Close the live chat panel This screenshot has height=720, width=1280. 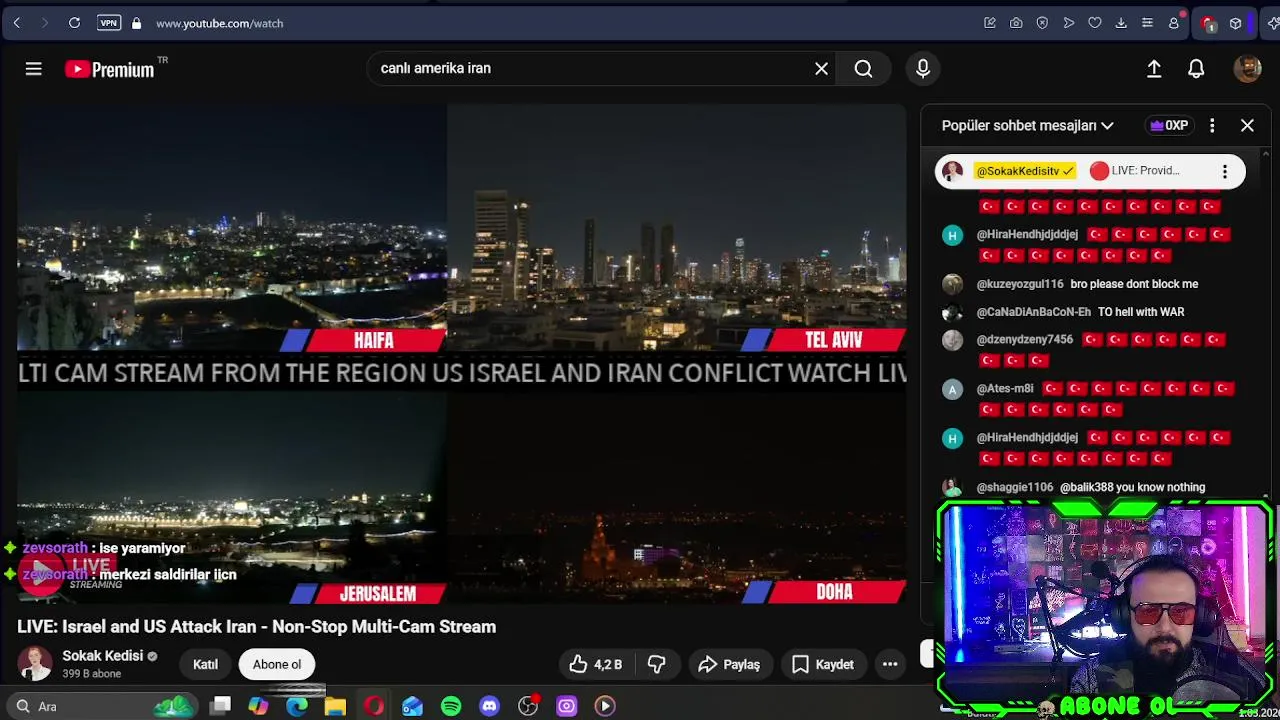pyautogui.click(x=1247, y=125)
